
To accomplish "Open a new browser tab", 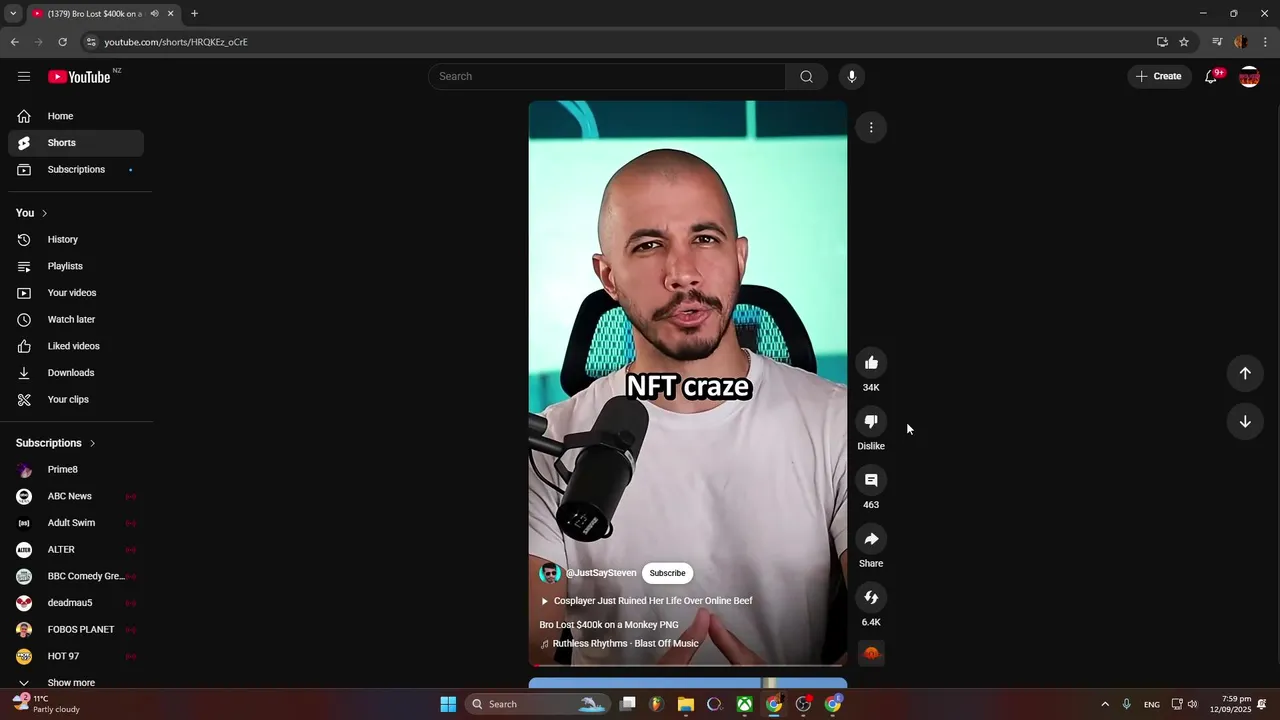I will pos(194,14).
